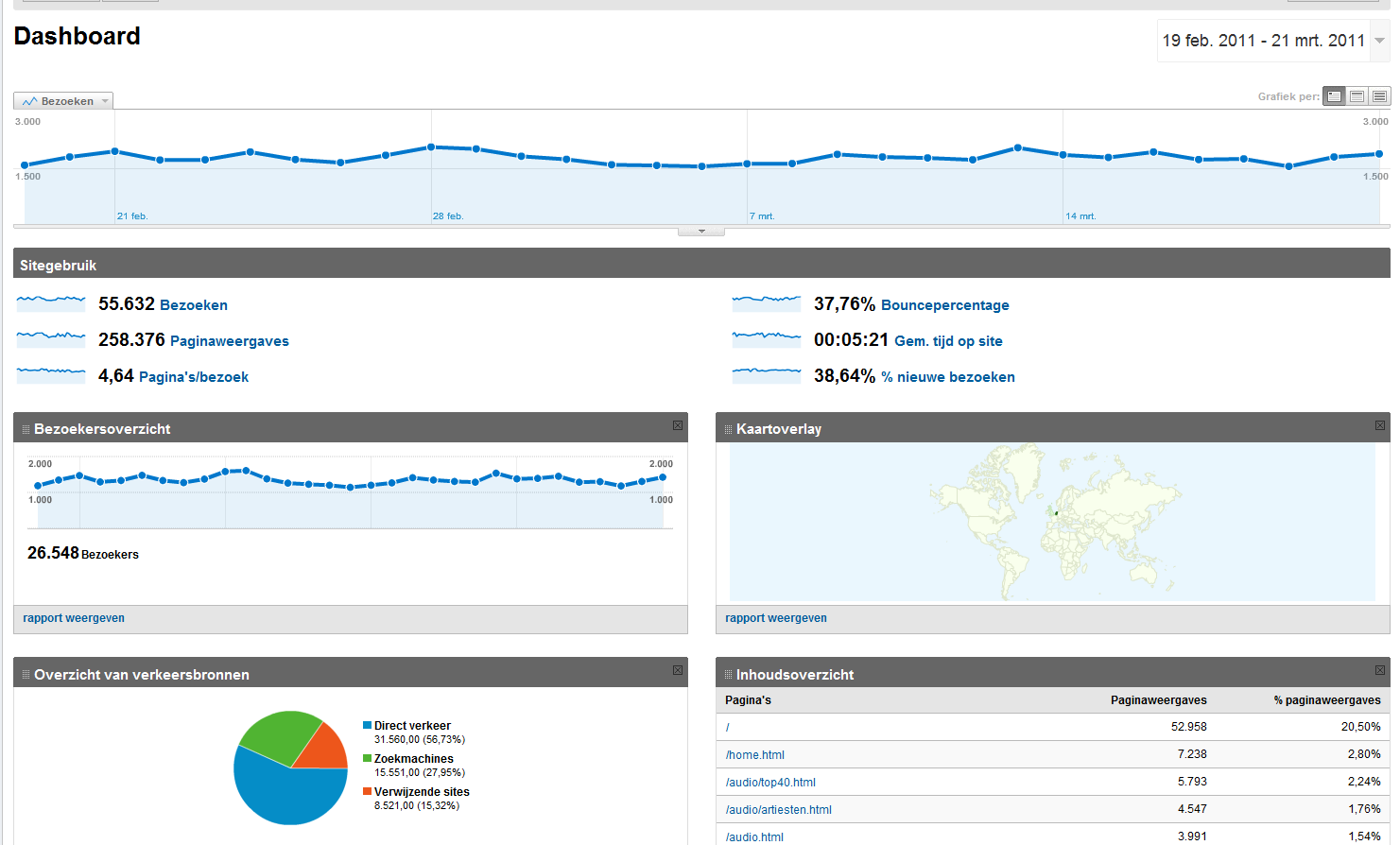Click the Pagina's/bezoek sparkline icon
Image resolution: width=1400 pixels, height=845 pixels.
point(51,375)
